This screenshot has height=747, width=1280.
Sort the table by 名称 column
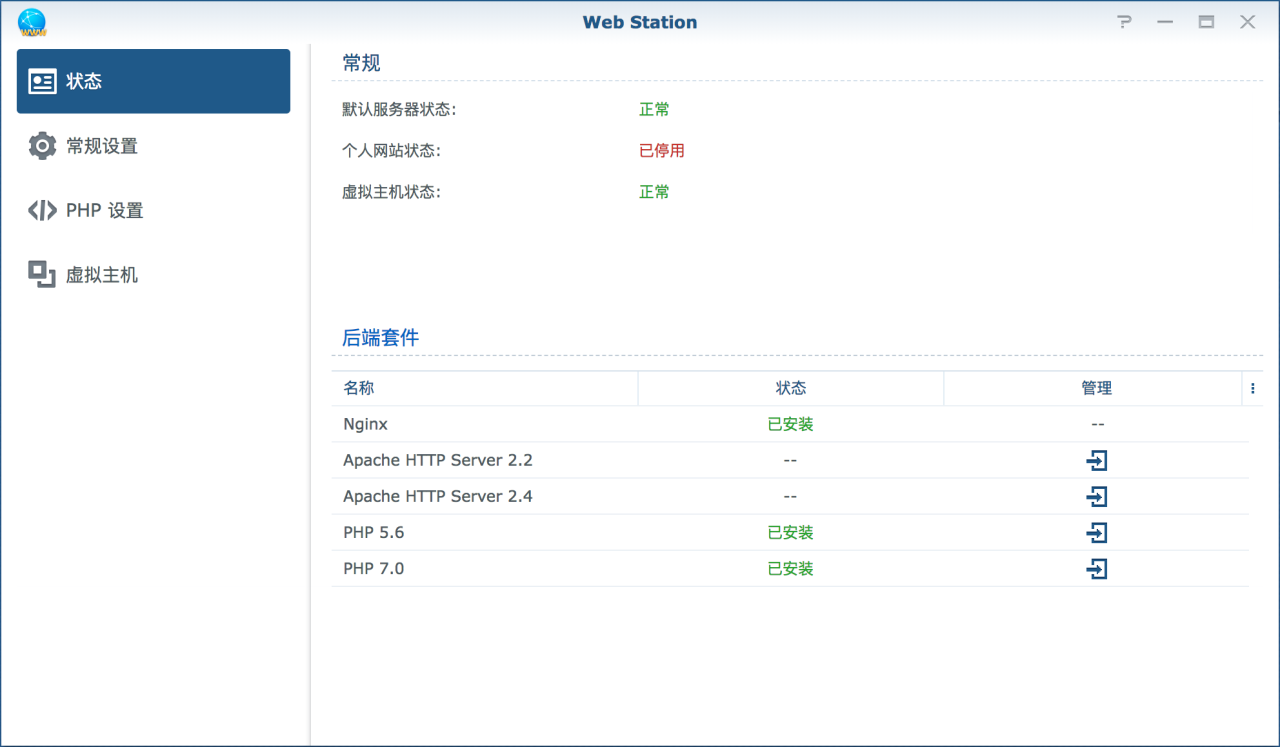[x=360, y=388]
